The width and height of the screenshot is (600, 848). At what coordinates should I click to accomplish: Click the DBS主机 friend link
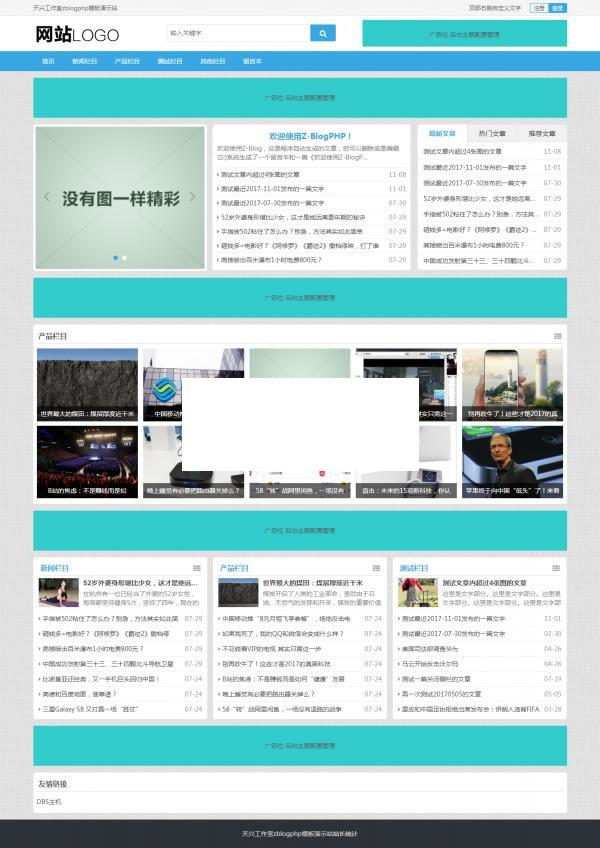(49, 802)
